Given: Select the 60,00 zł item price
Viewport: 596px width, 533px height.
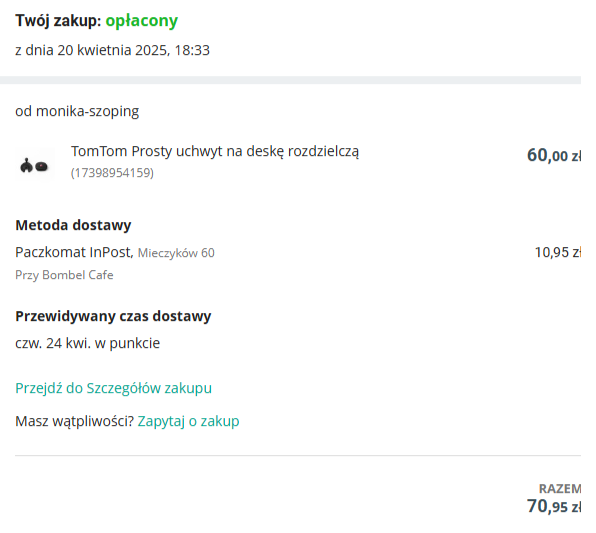Looking at the screenshot, I should 554,155.
